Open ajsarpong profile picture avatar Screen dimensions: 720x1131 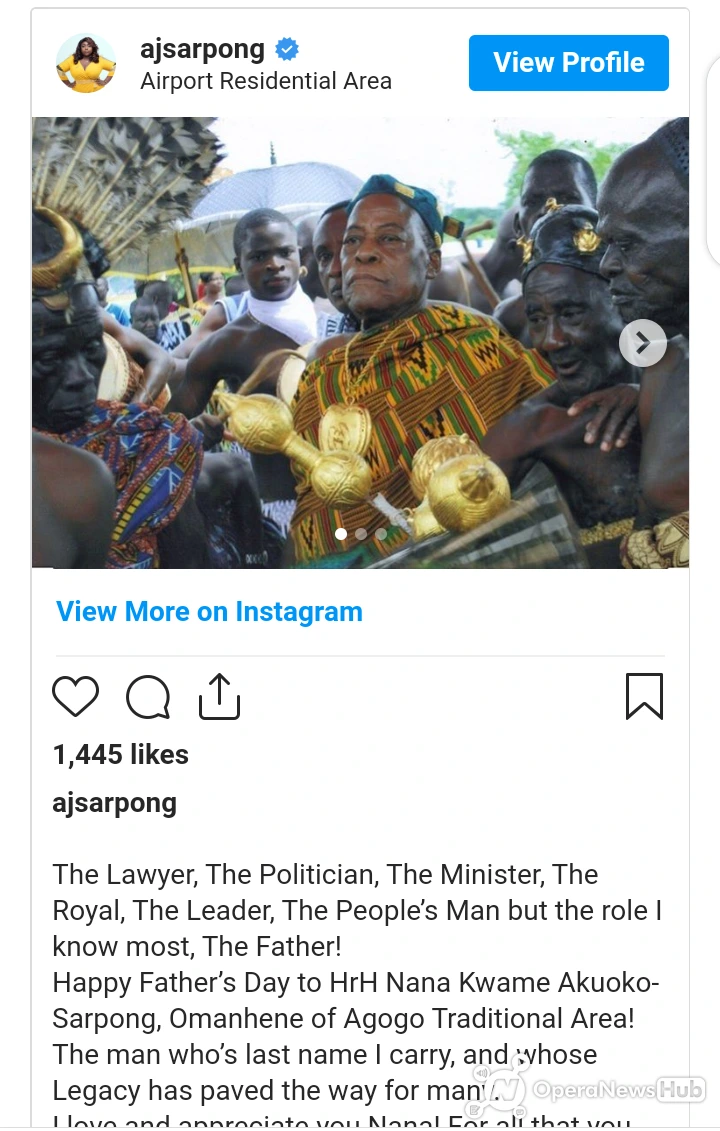pyautogui.click(x=87, y=63)
